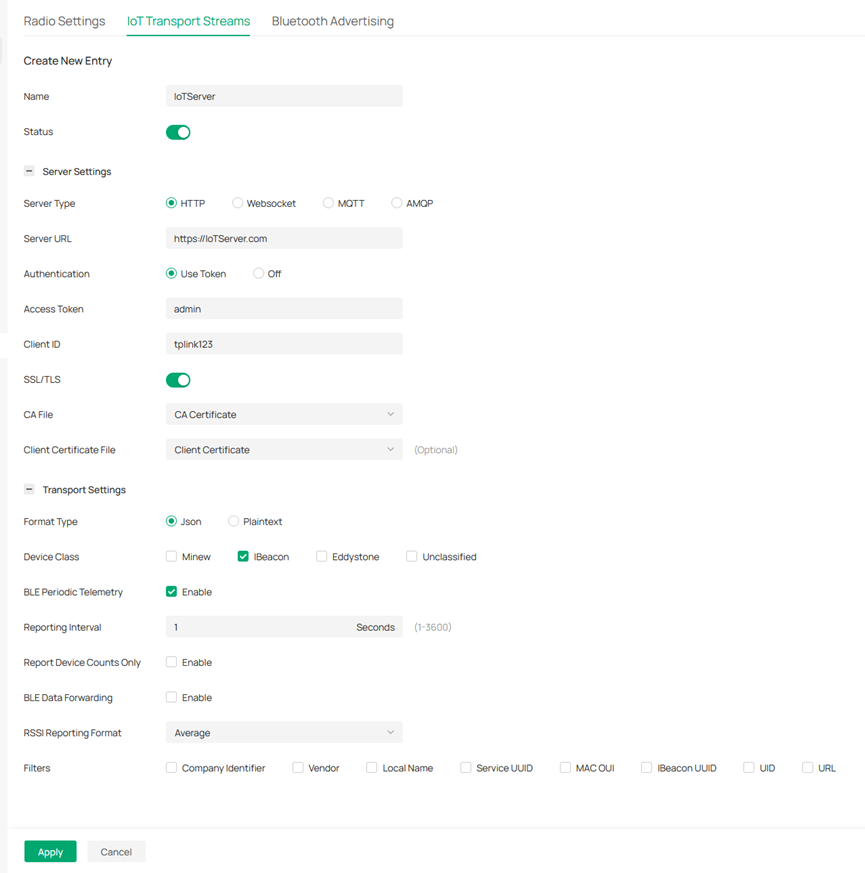Switch to the Bluetooth Advertising tab
The width and height of the screenshot is (865, 873).
coord(332,20)
